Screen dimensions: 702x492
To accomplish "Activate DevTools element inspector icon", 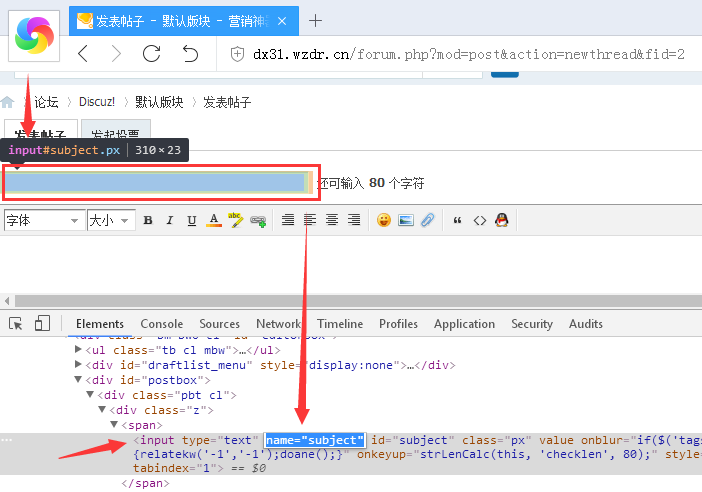I will (16, 323).
